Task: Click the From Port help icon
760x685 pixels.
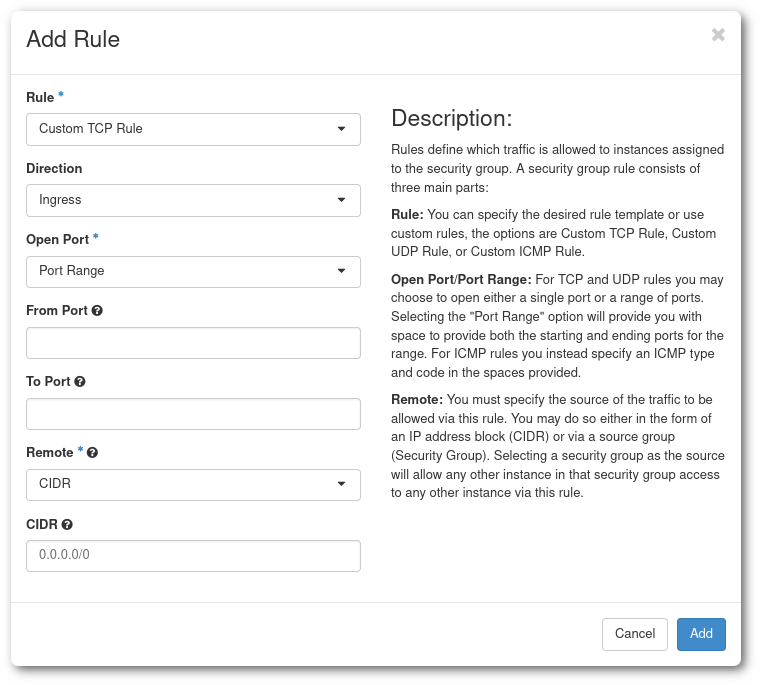Action: coord(97,311)
